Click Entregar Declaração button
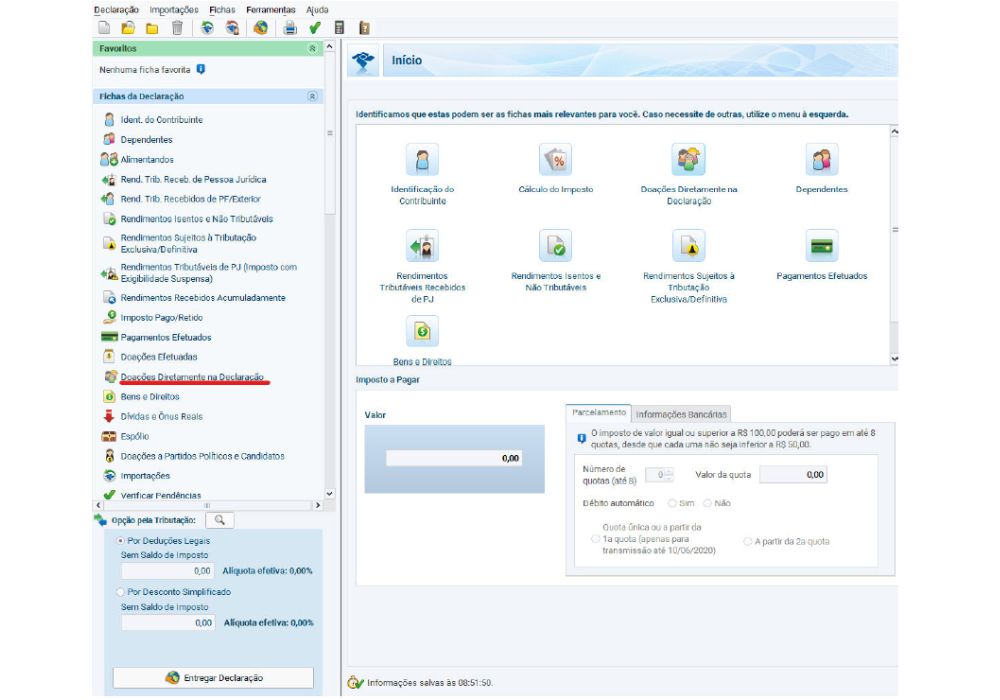The height and width of the screenshot is (700, 1000). (213, 677)
